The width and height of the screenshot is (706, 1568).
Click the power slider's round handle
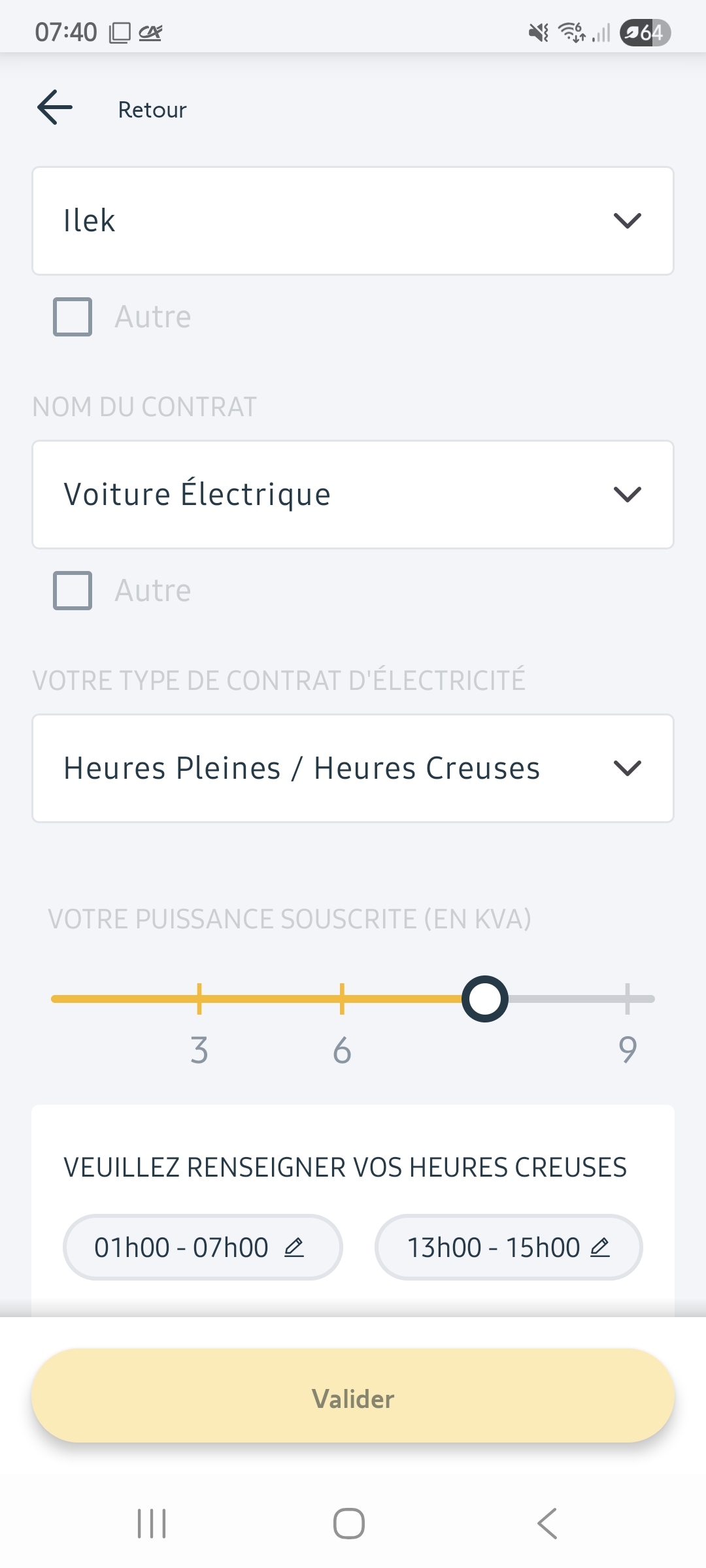coord(485,999)
